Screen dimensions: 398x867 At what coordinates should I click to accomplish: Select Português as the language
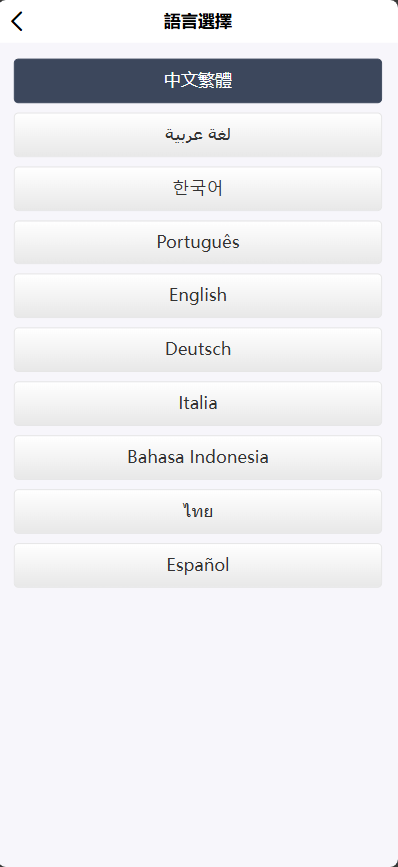click(x=198, y=242)
